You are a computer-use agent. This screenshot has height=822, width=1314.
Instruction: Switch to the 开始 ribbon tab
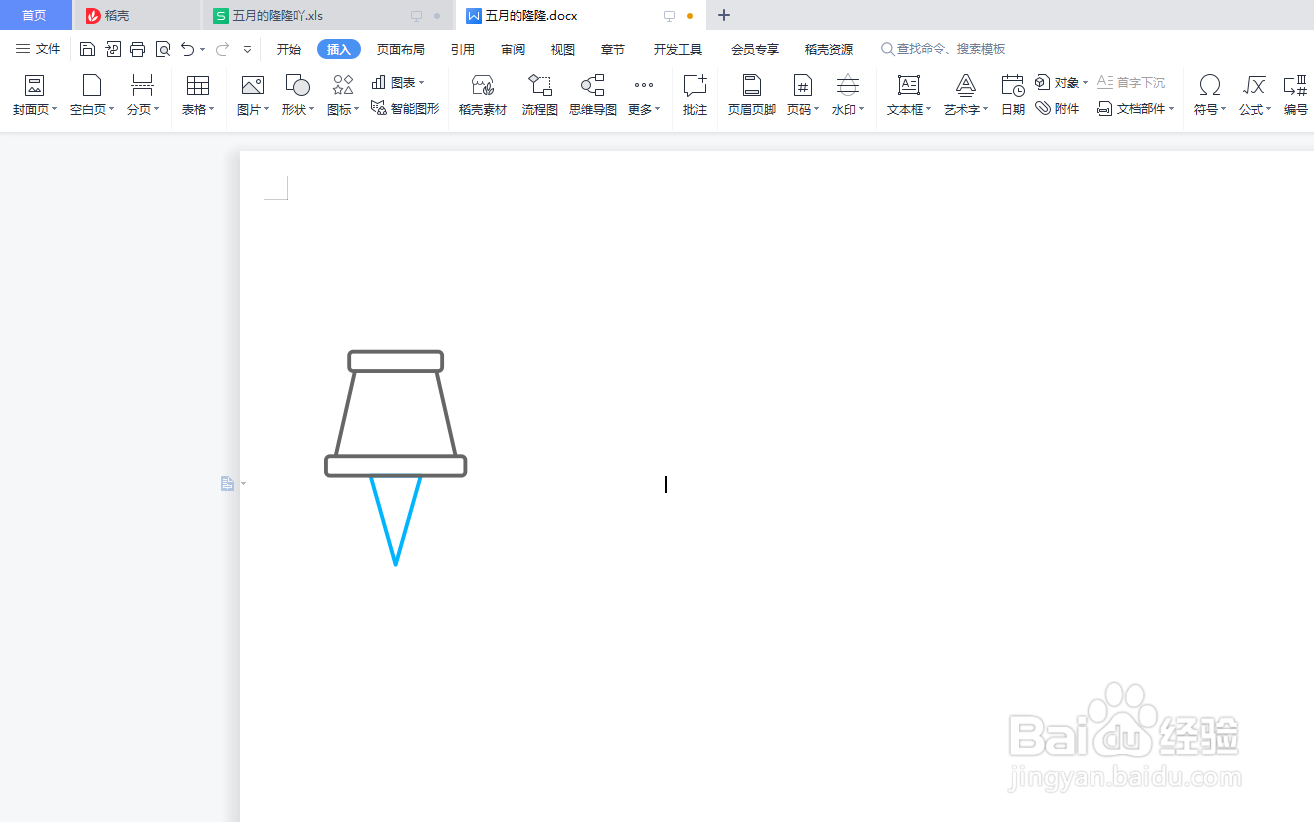click(x=288, y=48)
